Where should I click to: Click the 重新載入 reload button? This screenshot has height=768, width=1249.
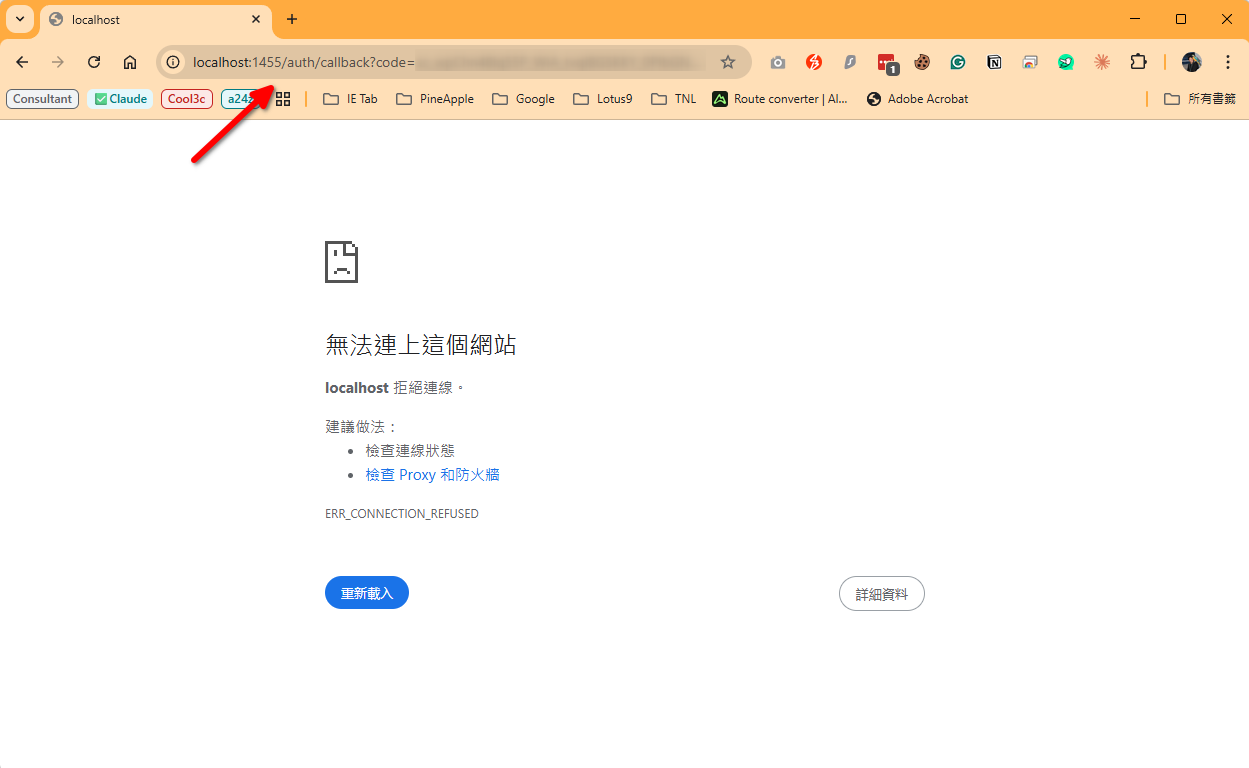click(367, 593)
